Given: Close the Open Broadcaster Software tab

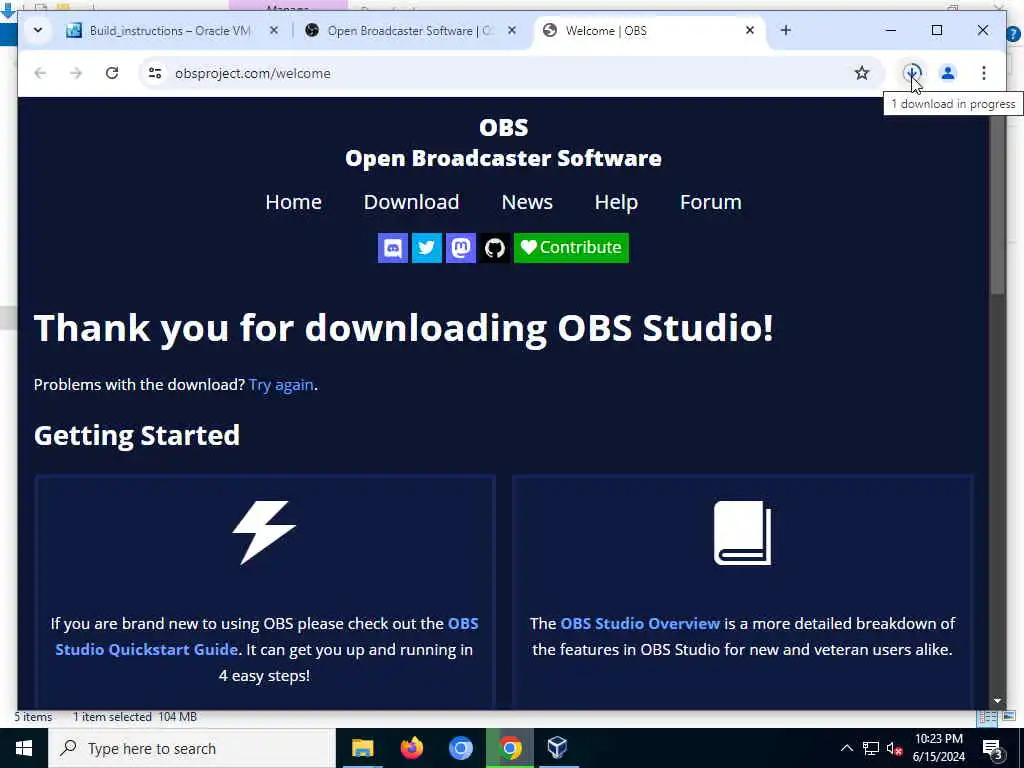Looking at the screenshot, I should click(x=512, y=31).
